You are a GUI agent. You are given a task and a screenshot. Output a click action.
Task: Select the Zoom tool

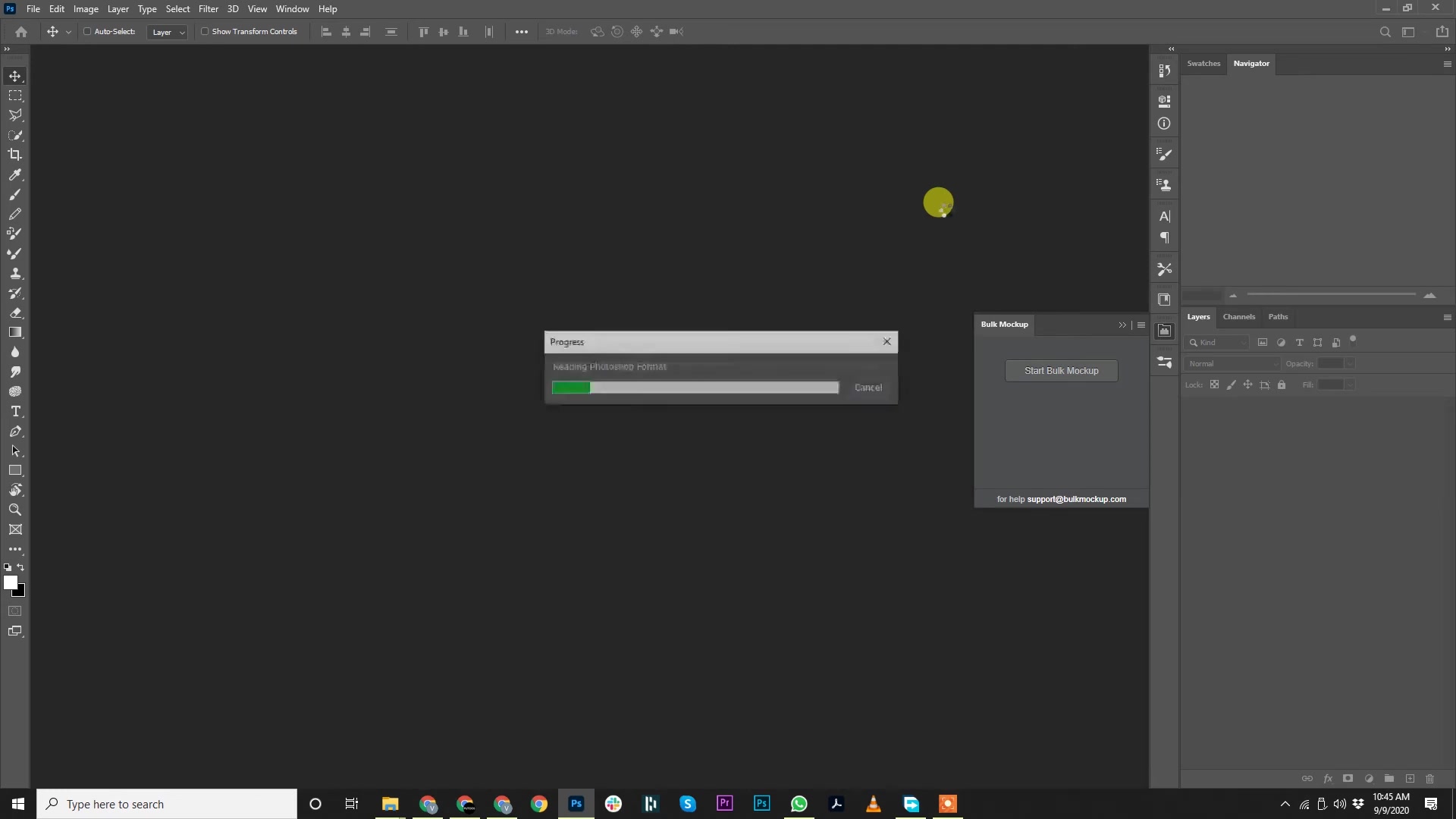15,510
